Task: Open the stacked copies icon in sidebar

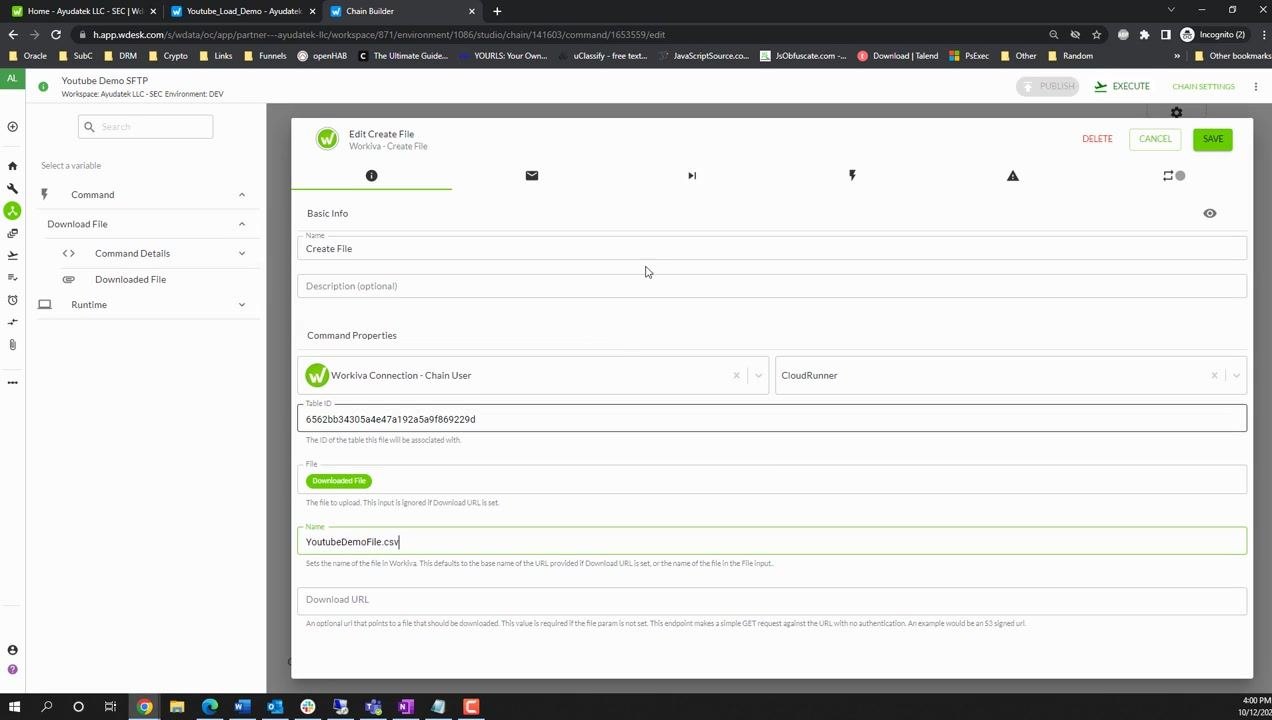Action: point(12,233)
